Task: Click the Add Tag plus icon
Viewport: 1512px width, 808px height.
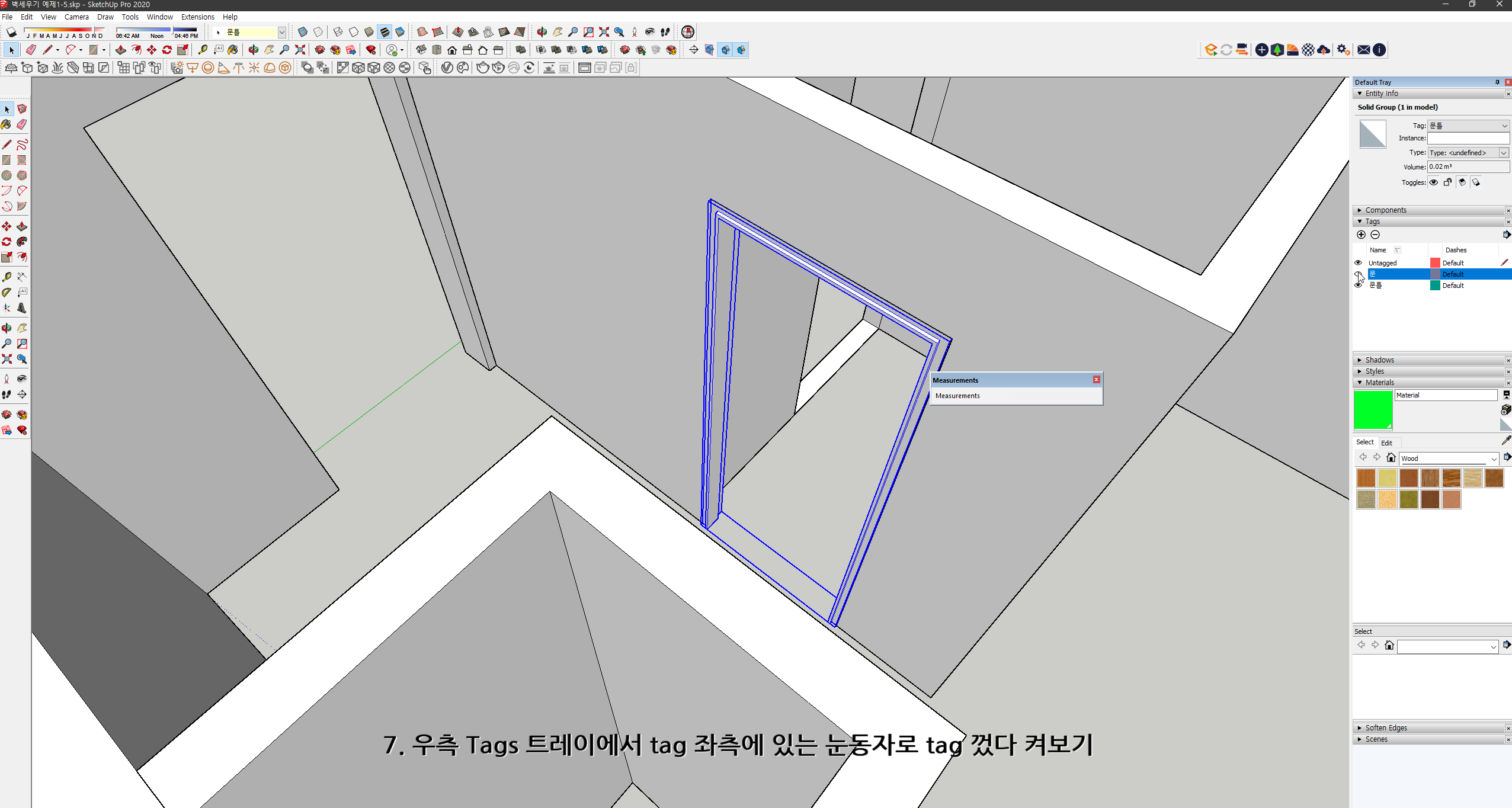Action: pos(1361,235)
